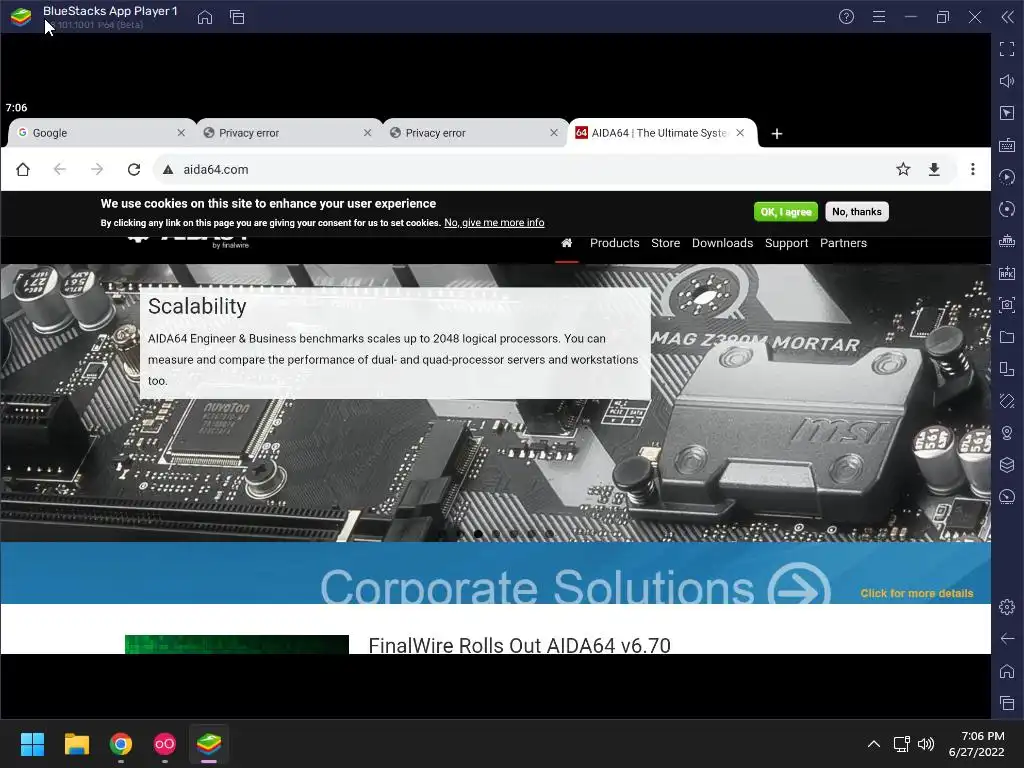Click the Scalability slide heading
This screenshot has height=768, width=1024.
click(197, 306)
